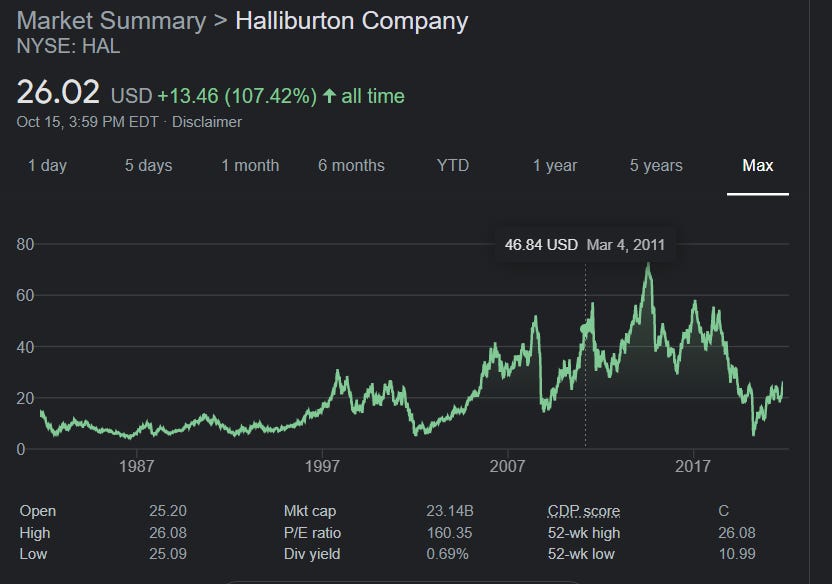
Task: Click the Div yield value 0.69%
Action: click(x=447, y=554)
